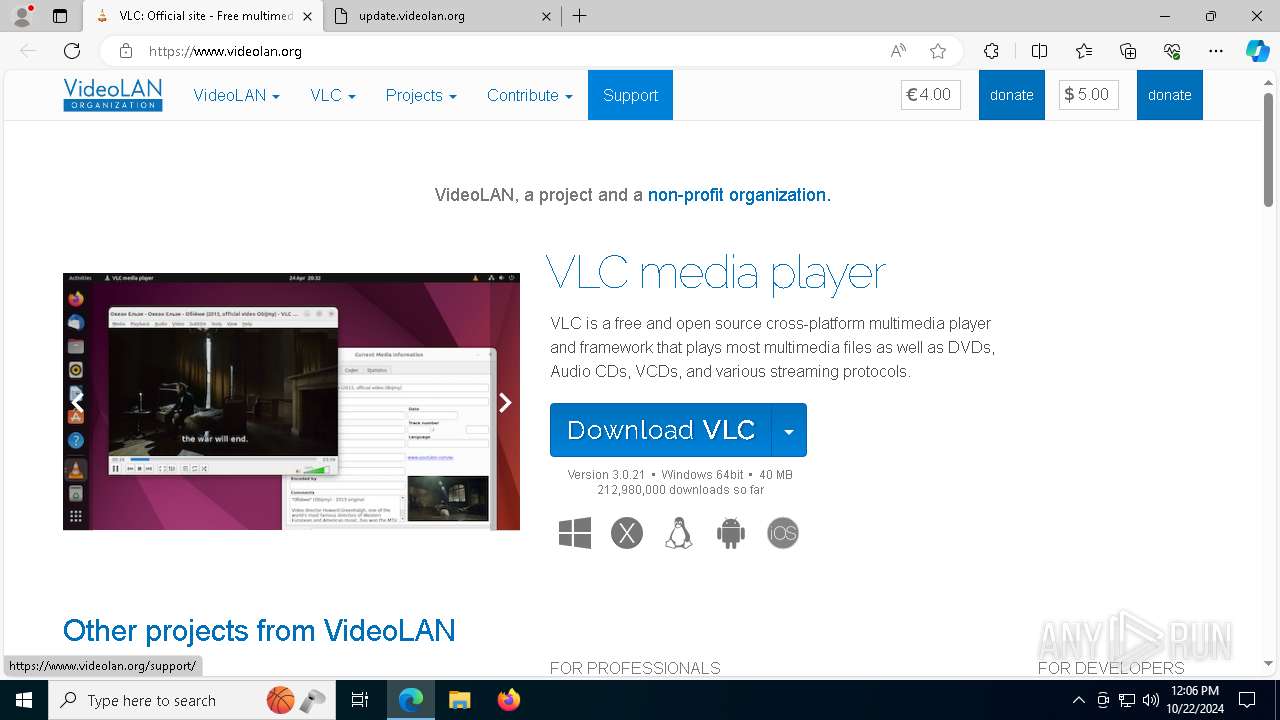Open Edge profile avatar
Viewport: 1280px width, 720px height.
click(x=22, y=16)
